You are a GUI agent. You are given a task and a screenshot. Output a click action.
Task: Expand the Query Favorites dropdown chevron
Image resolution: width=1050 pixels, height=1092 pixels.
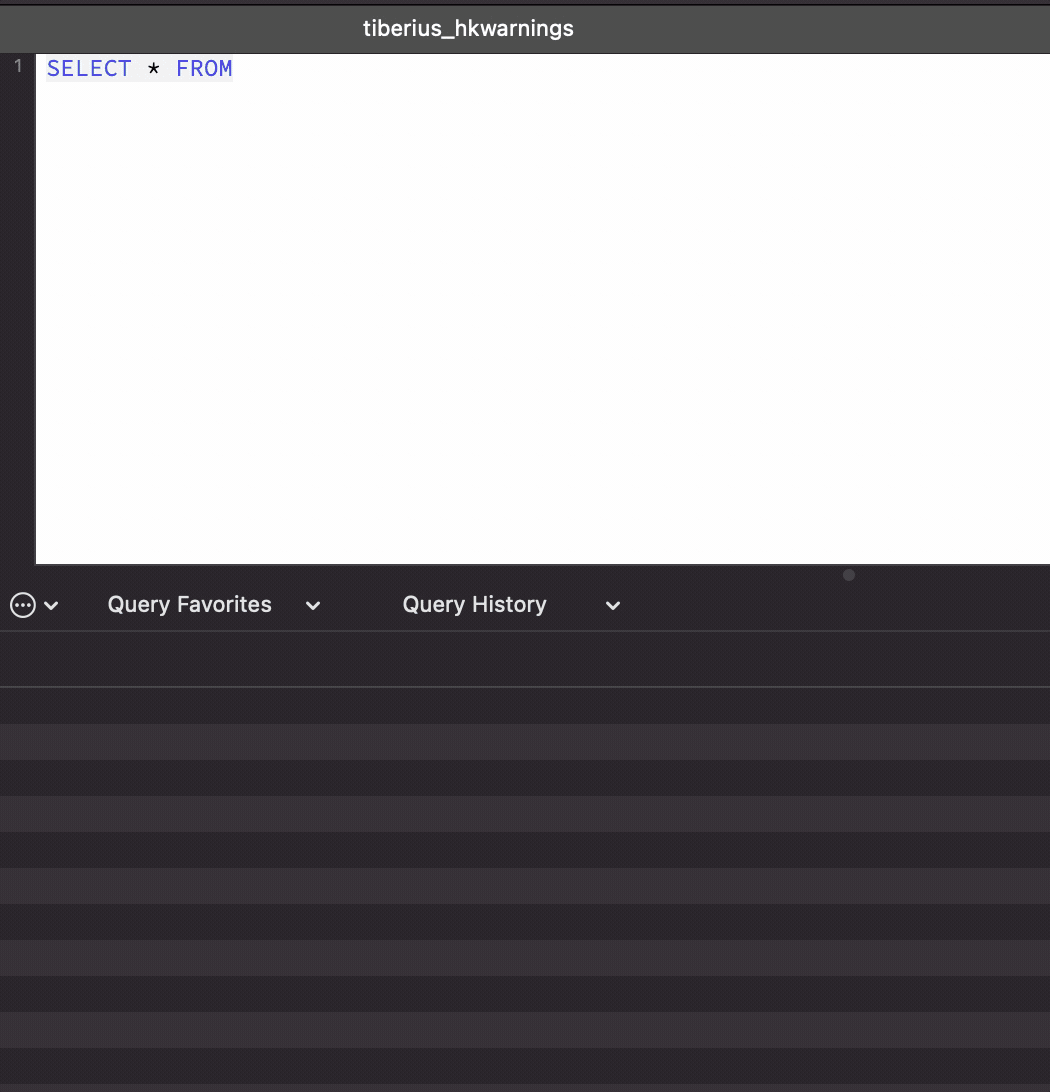(312, 606)
